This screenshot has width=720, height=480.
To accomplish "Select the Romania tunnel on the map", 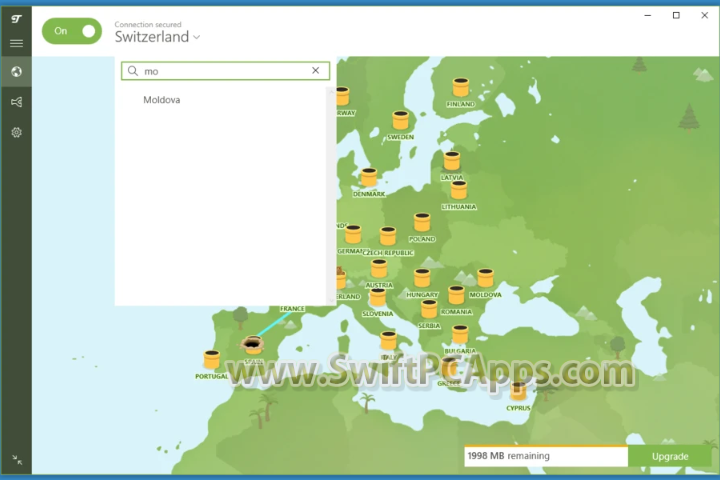I will click(456, 295).
